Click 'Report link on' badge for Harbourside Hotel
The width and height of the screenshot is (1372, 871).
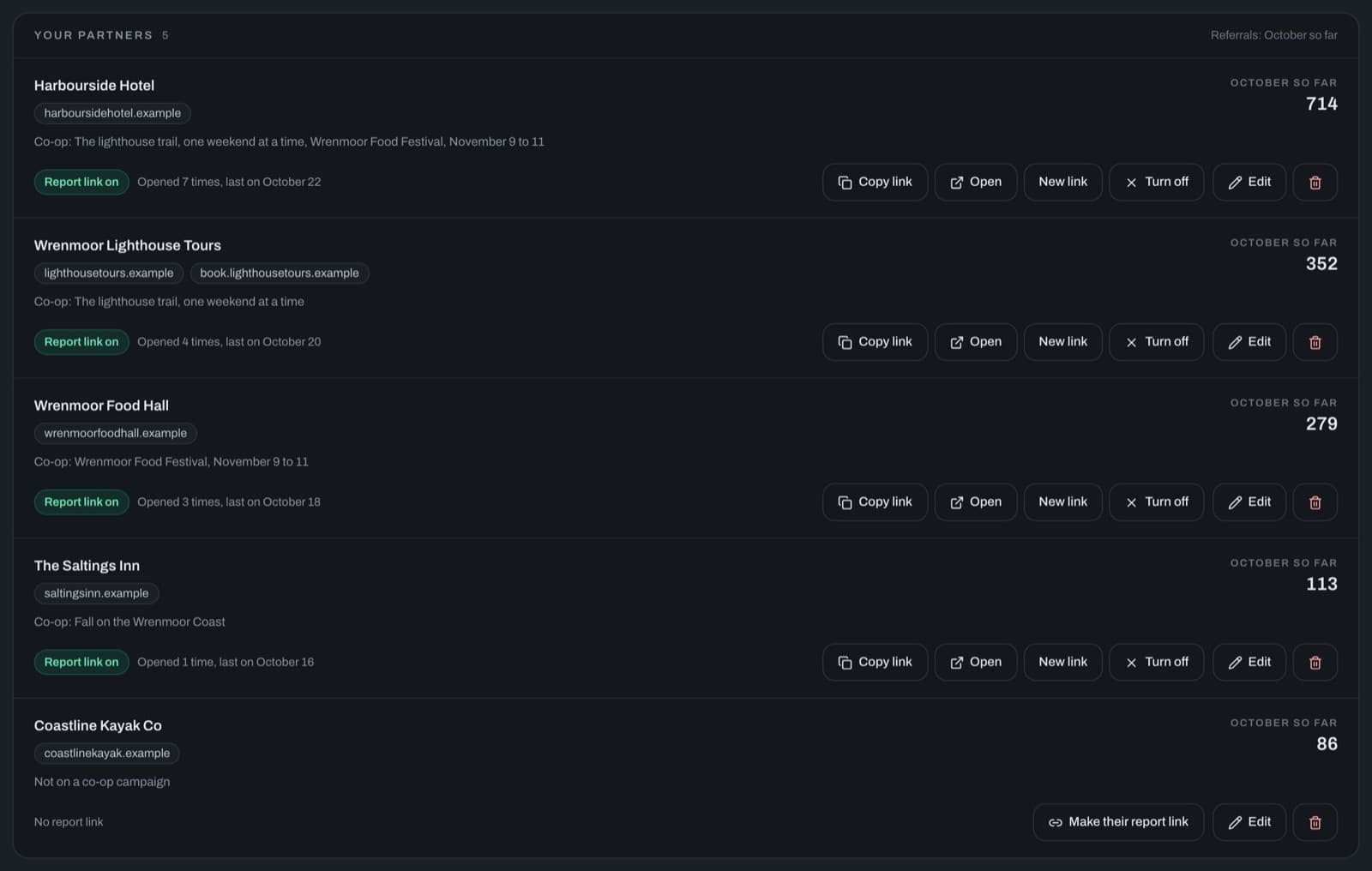81,182
